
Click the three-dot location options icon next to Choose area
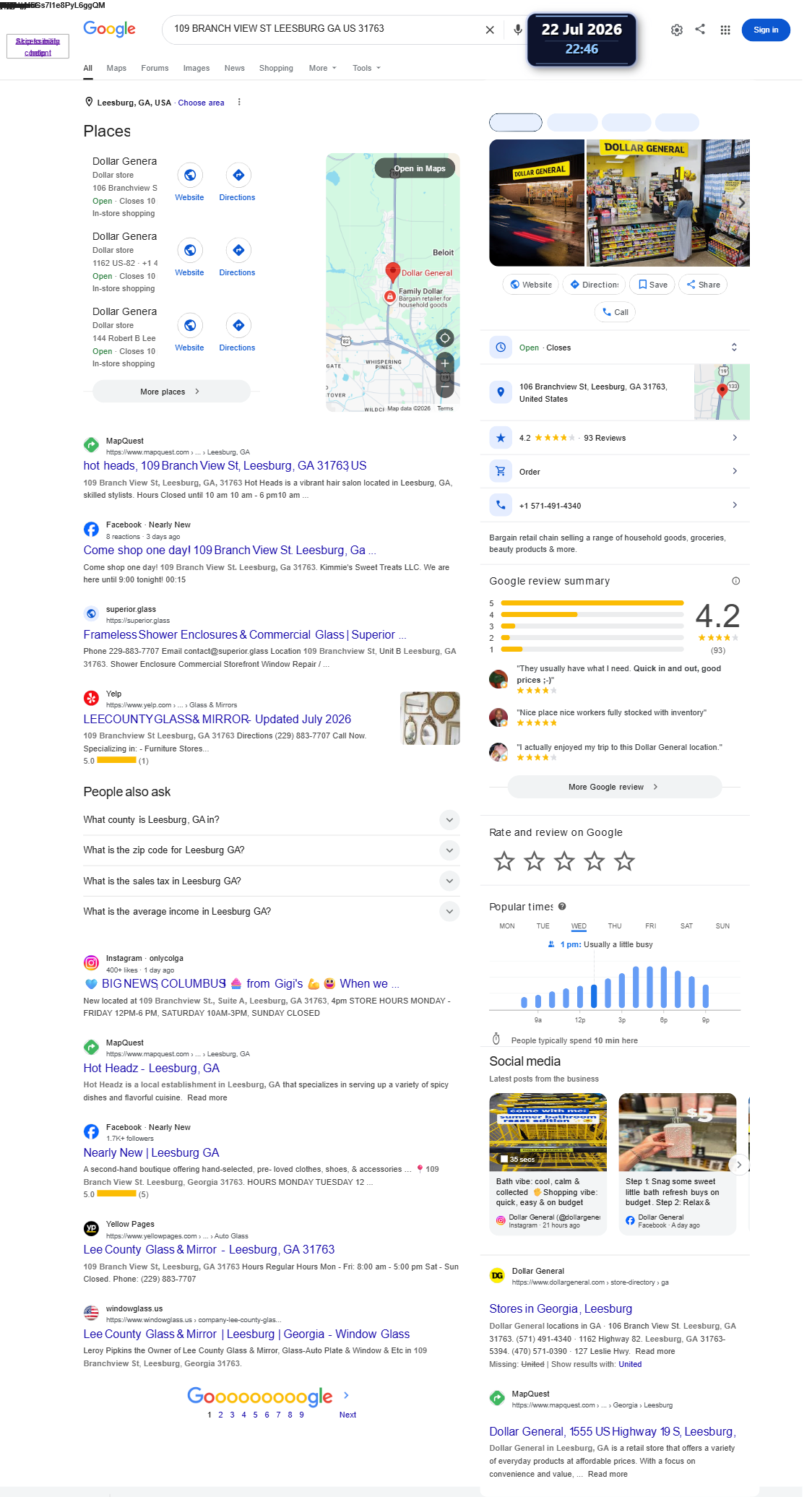point(239,102)
